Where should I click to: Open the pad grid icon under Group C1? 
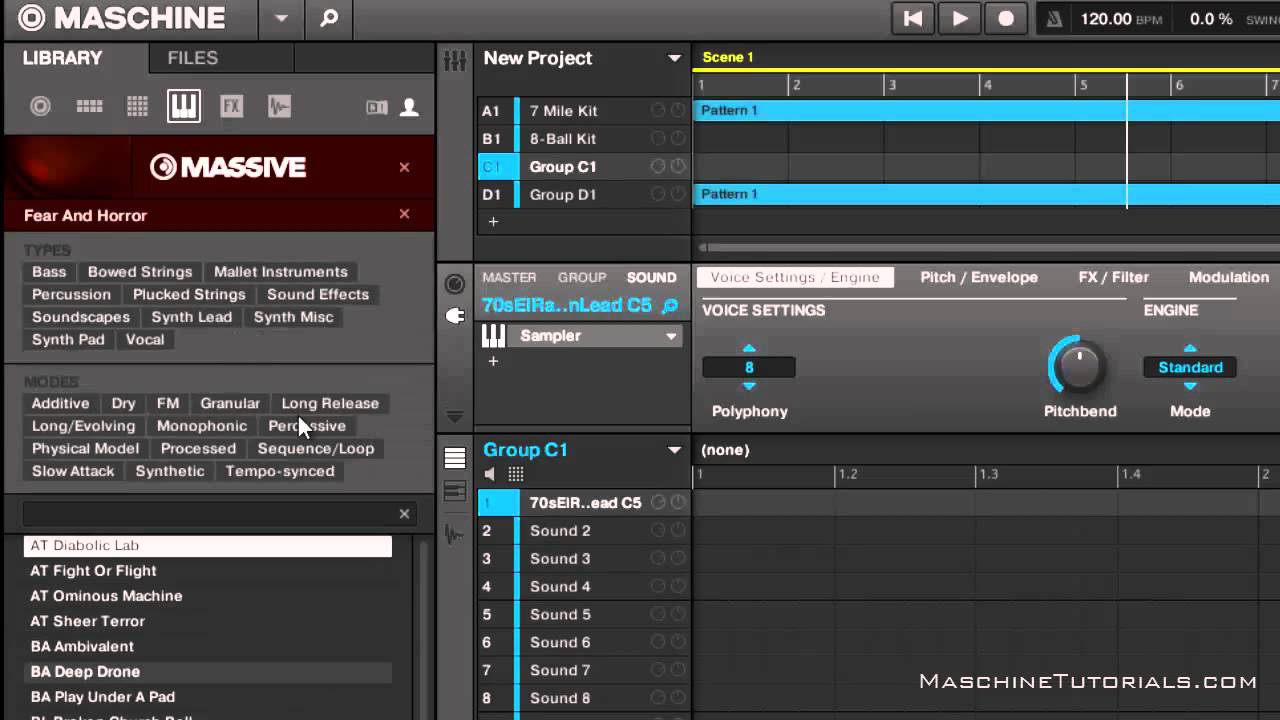[x=516, y=474]
